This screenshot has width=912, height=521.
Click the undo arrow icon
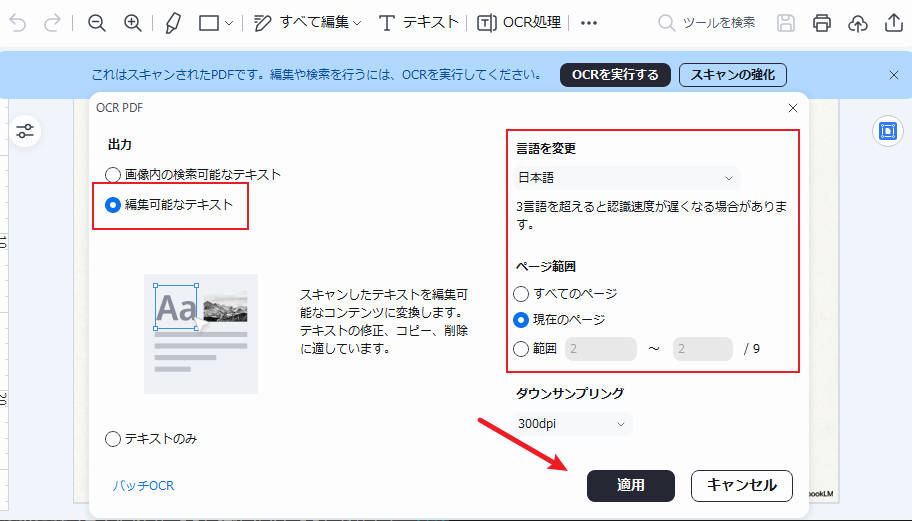(x=18, y=23)
